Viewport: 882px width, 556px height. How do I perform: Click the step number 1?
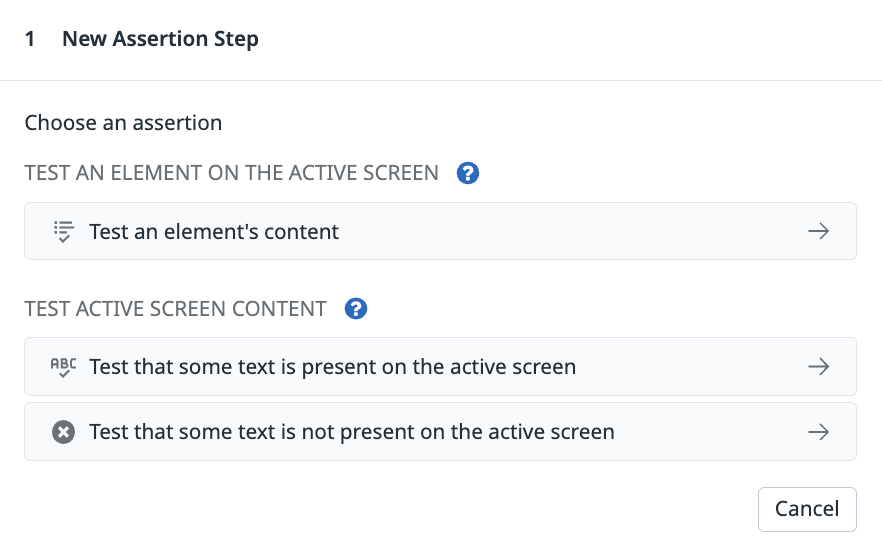(x=30, y=39)
